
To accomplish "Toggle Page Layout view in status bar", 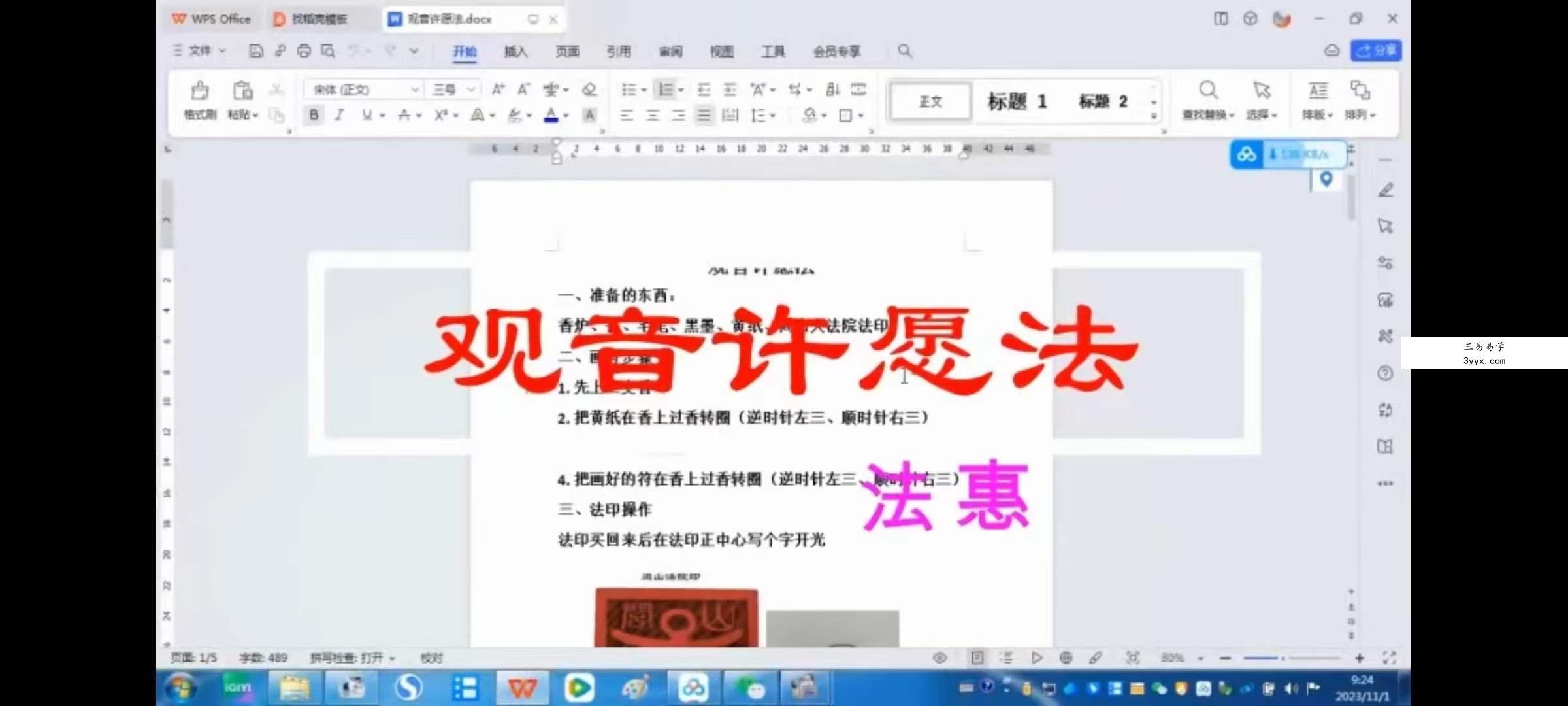I will [977, 658].
